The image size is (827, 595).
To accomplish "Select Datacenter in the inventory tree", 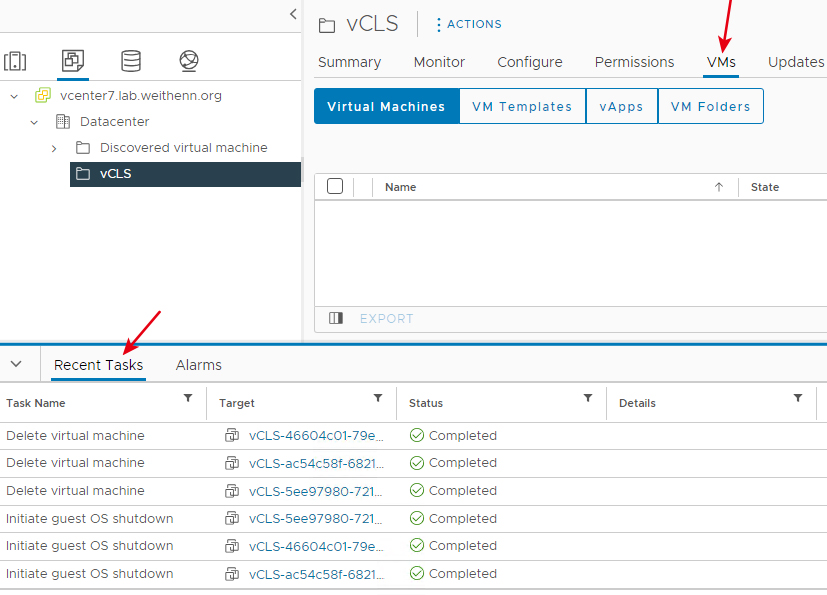I will [x=114, y=121].
